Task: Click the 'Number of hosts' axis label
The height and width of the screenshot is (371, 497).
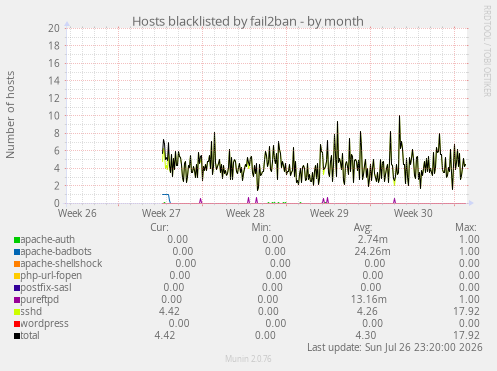Action: click(10, 114)
